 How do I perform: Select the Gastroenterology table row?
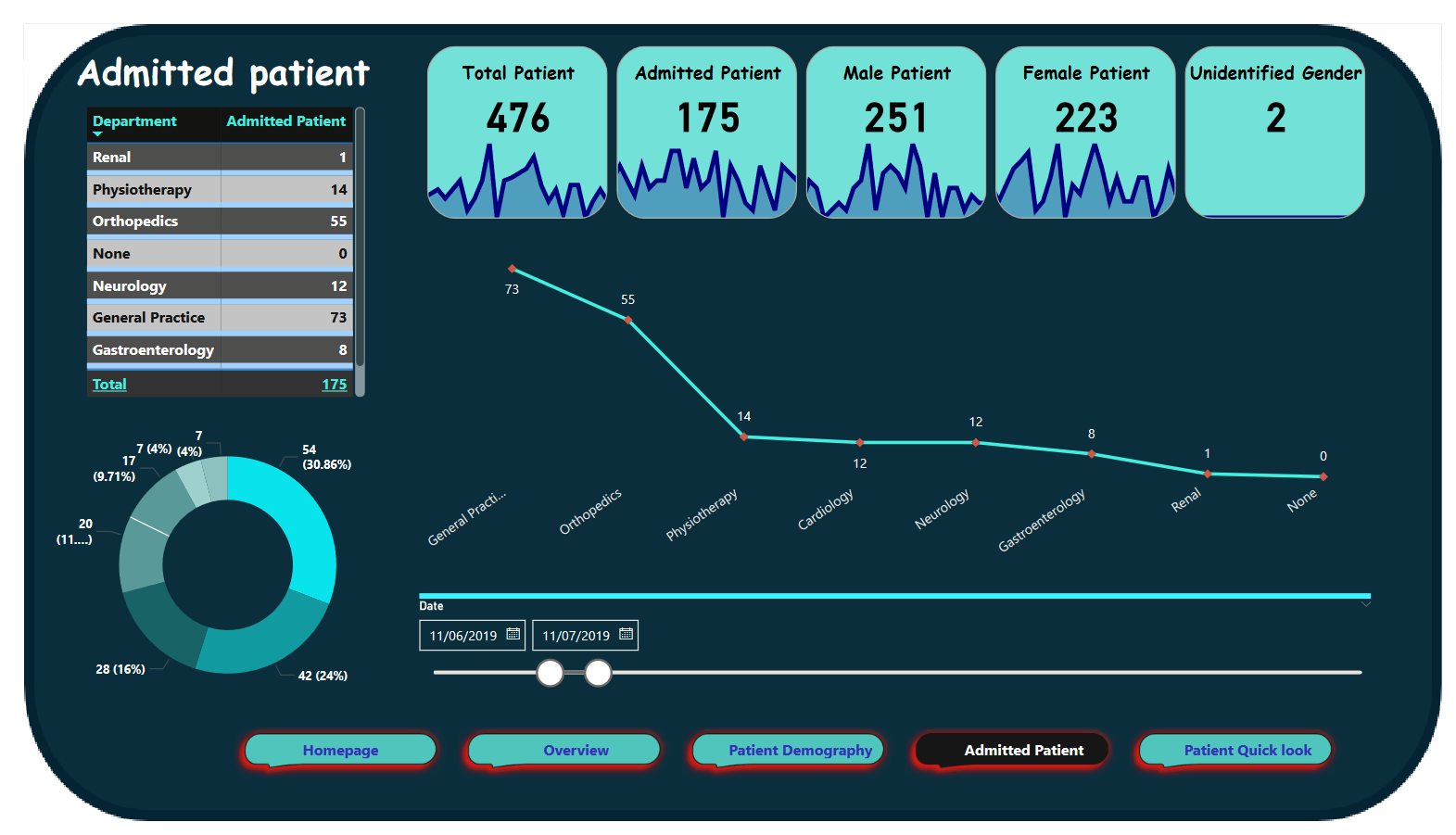tap(220, 350)
